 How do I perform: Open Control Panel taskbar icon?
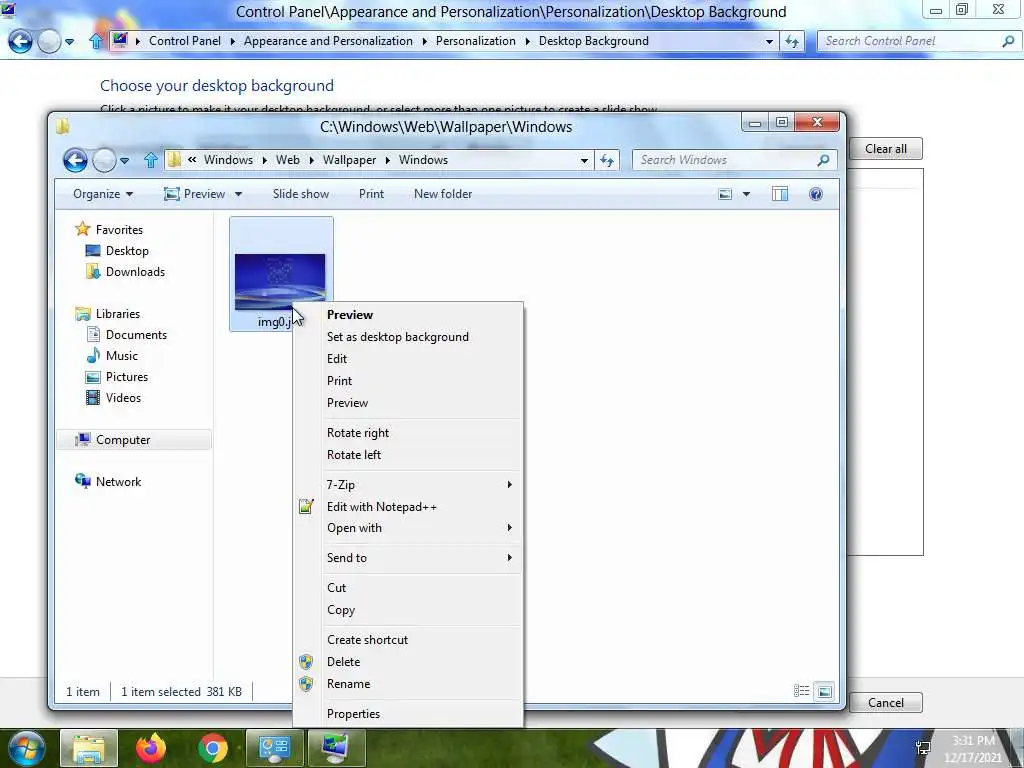point(274,748)
